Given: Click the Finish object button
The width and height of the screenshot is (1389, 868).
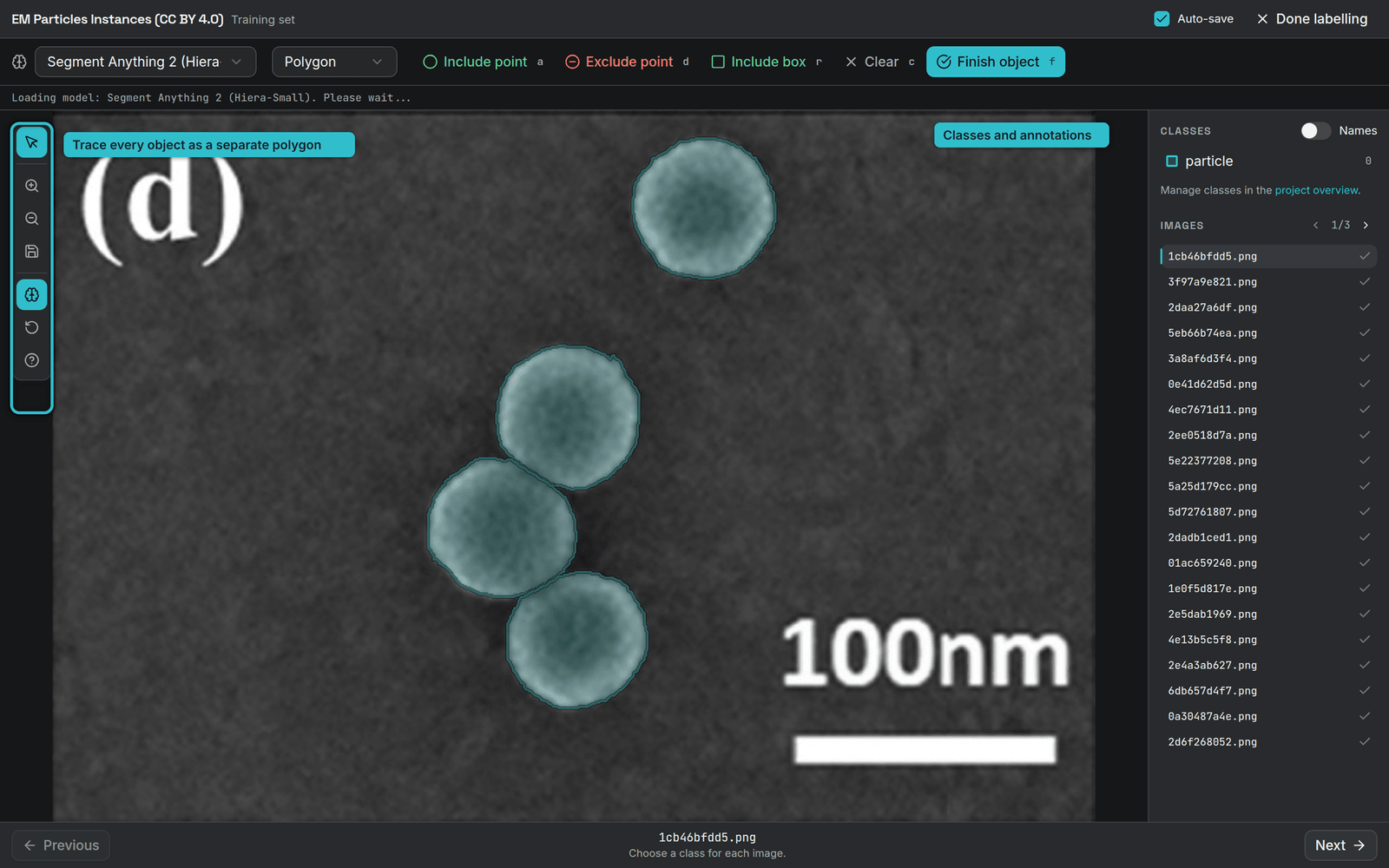Looking at the screenshot, I should [x=996, y=62].
